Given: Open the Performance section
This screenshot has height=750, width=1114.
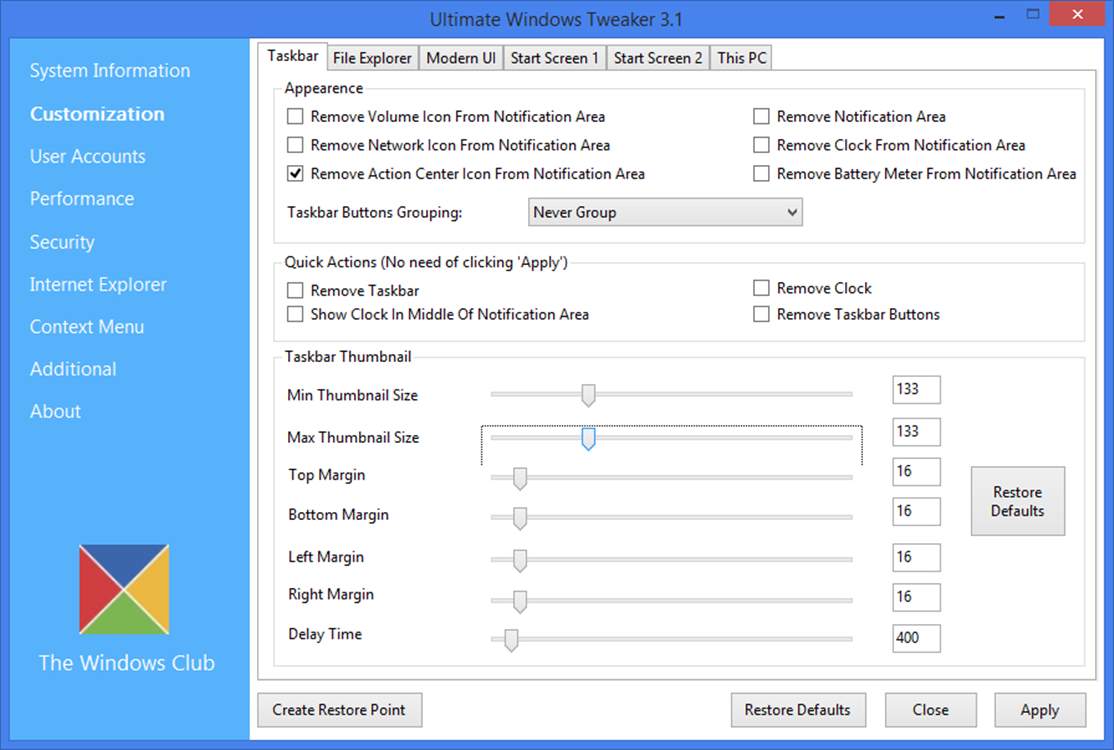Looking at the screenshot, I should click(x=82, y=198).
